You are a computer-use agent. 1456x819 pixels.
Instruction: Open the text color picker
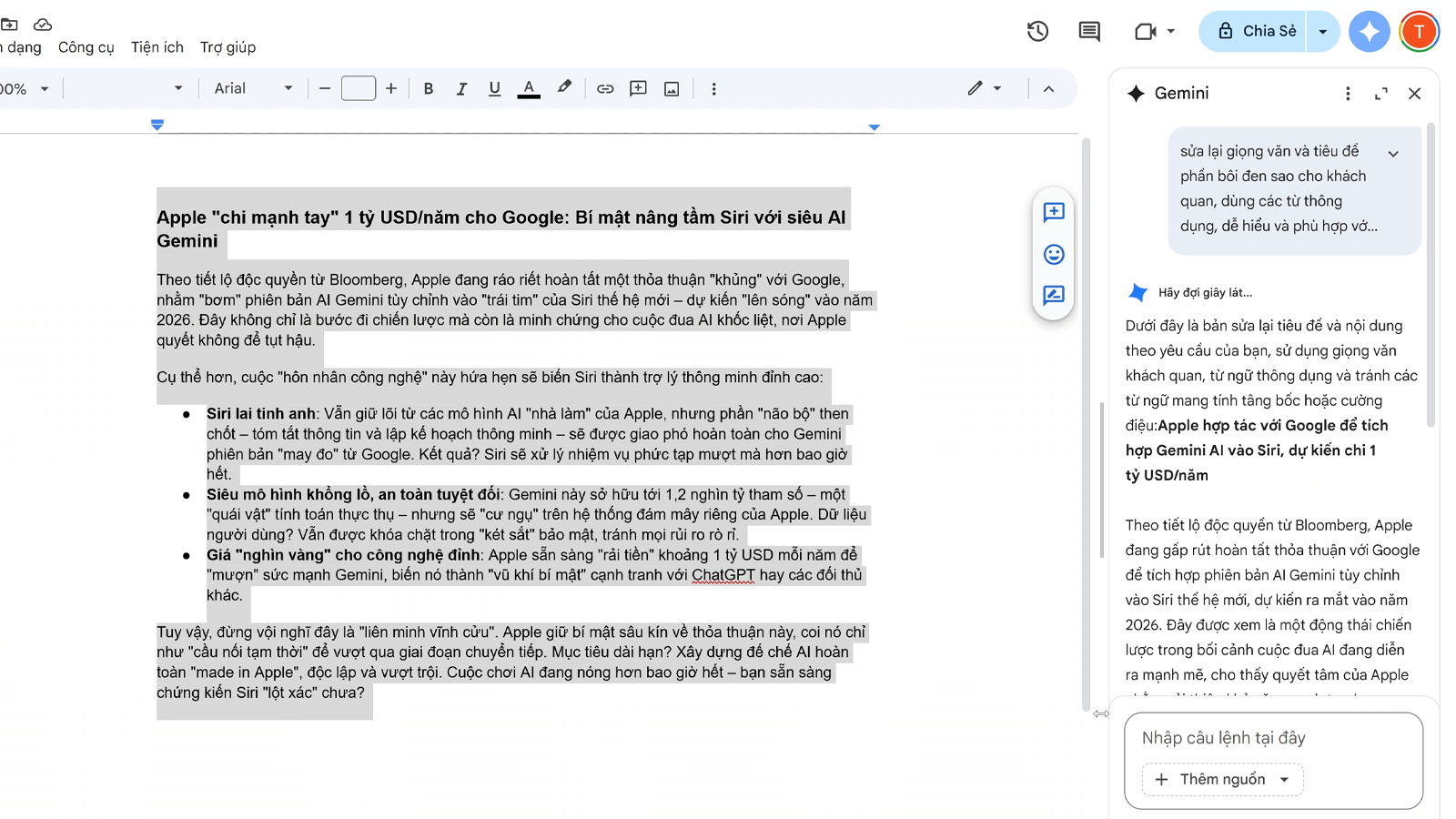[x=529, y=88]
